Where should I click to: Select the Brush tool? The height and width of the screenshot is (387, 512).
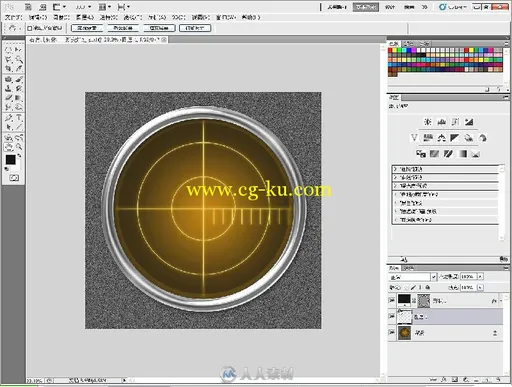click(x=19, y=79)
